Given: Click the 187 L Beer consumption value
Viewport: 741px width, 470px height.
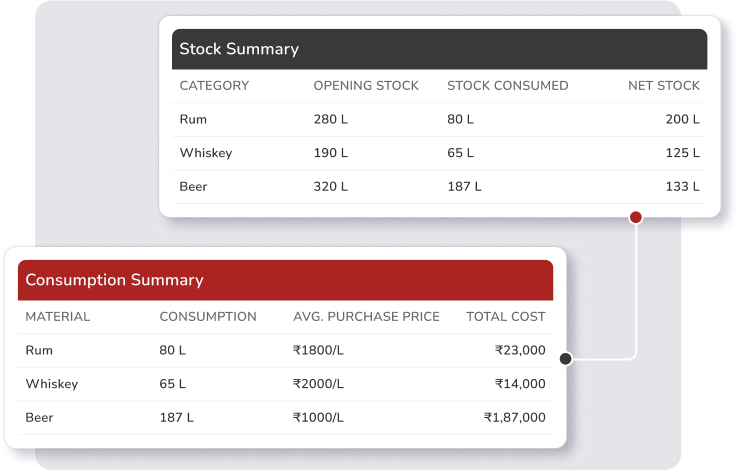Looking at the screenshot, I should (x=176, y=418).
